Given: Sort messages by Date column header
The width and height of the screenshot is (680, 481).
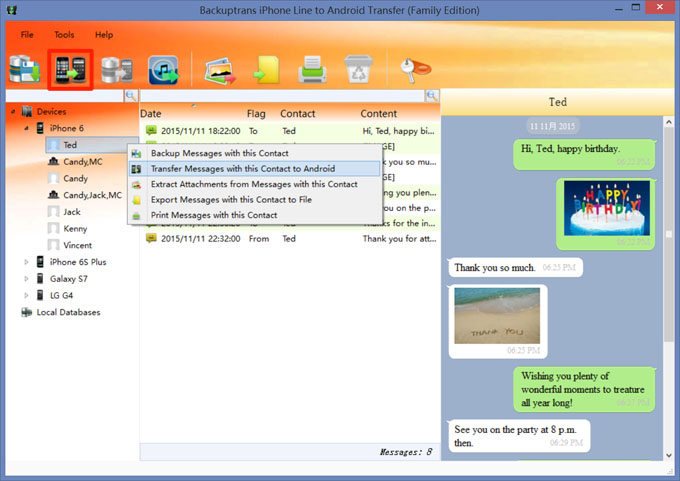Looking at the screenshot, I should [150, 114].
